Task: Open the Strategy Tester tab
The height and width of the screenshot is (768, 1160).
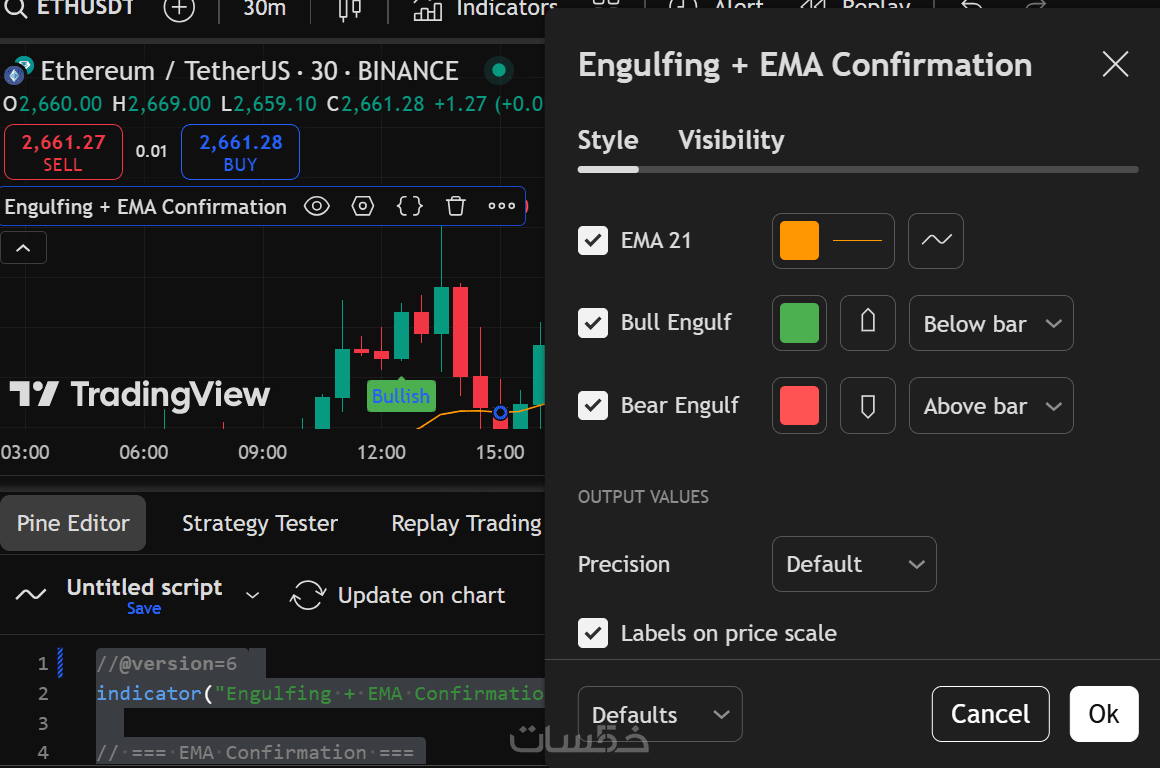Action: [x=260, y=524]
